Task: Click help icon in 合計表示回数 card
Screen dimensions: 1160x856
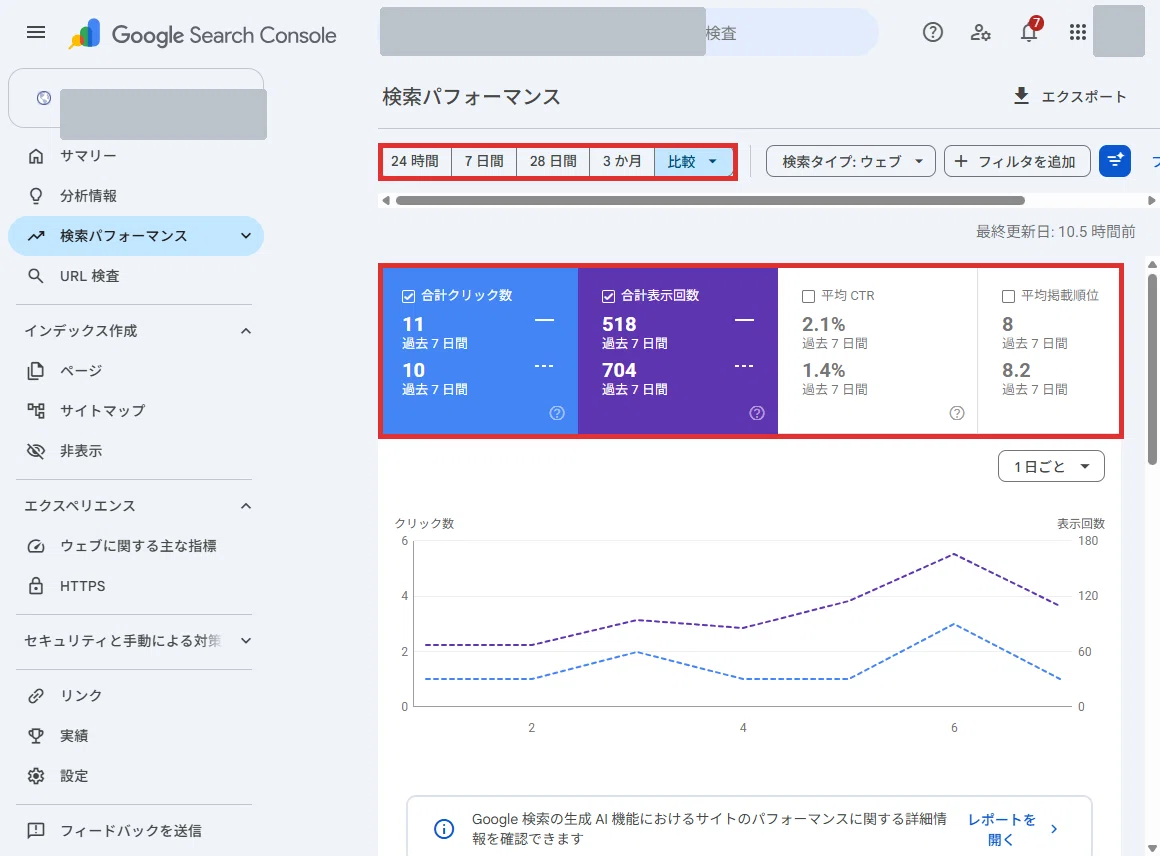Action: tap(757, 413)
